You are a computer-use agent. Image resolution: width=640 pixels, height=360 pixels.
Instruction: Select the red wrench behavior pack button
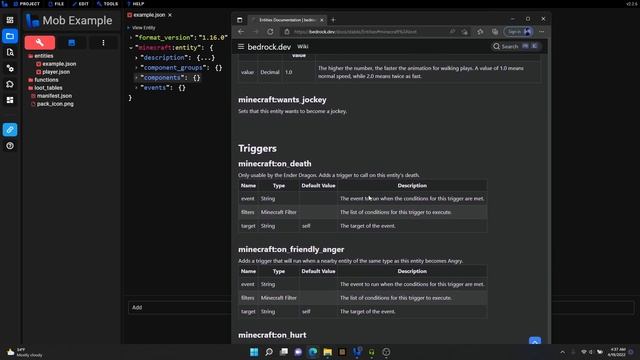tap(40, 42)
